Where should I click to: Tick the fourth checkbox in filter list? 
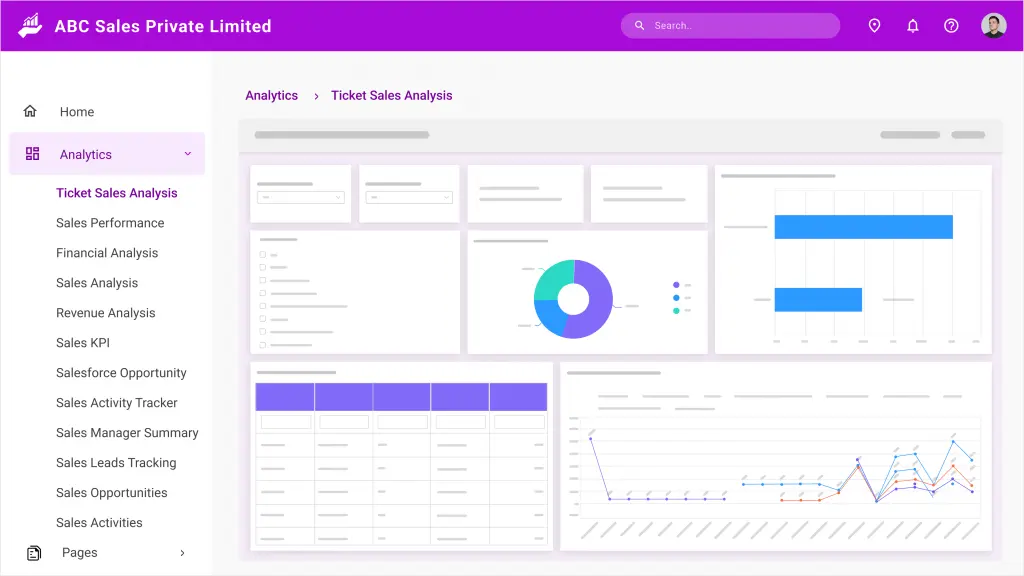[x=263, y=293]
